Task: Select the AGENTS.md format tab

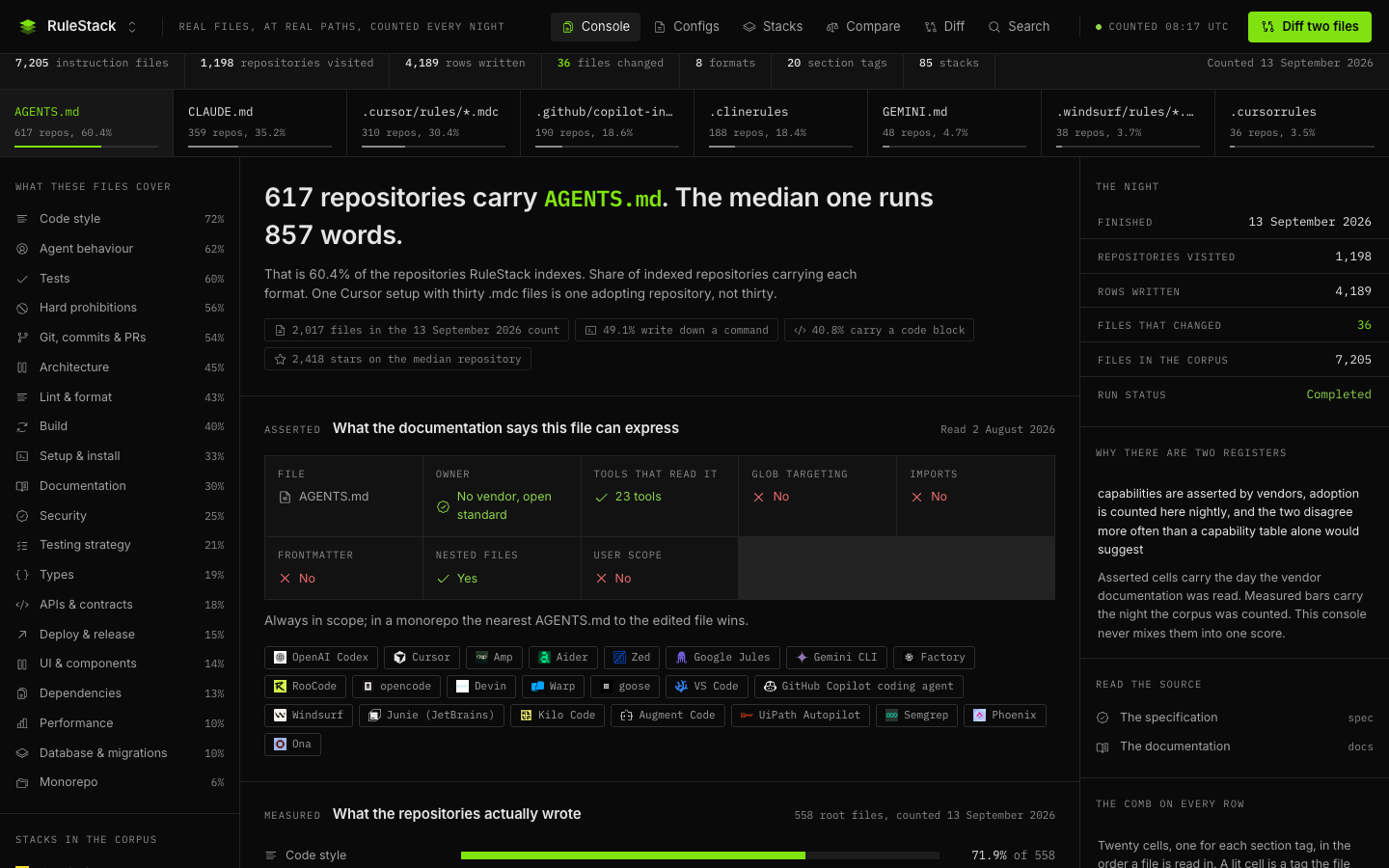Action: (x=87, y=122)
